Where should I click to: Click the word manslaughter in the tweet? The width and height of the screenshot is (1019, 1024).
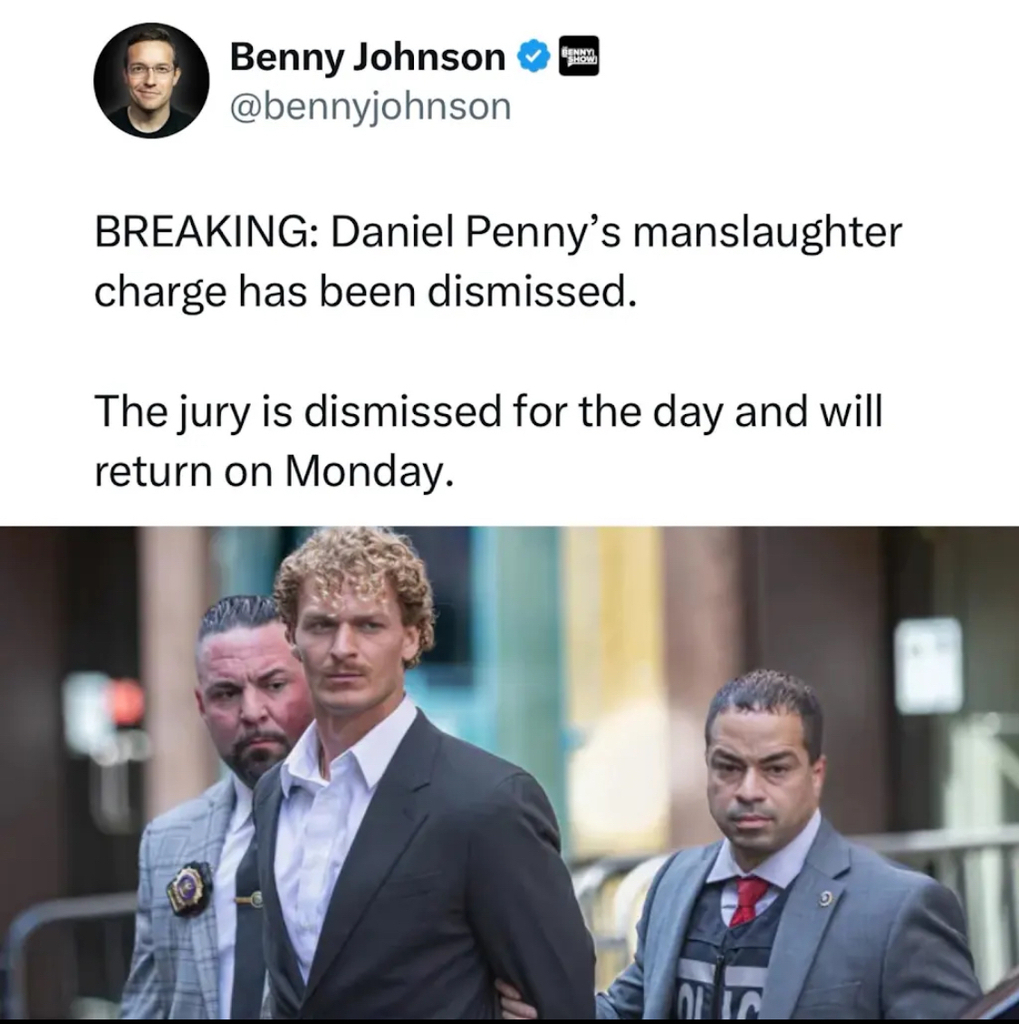point(768,234)
